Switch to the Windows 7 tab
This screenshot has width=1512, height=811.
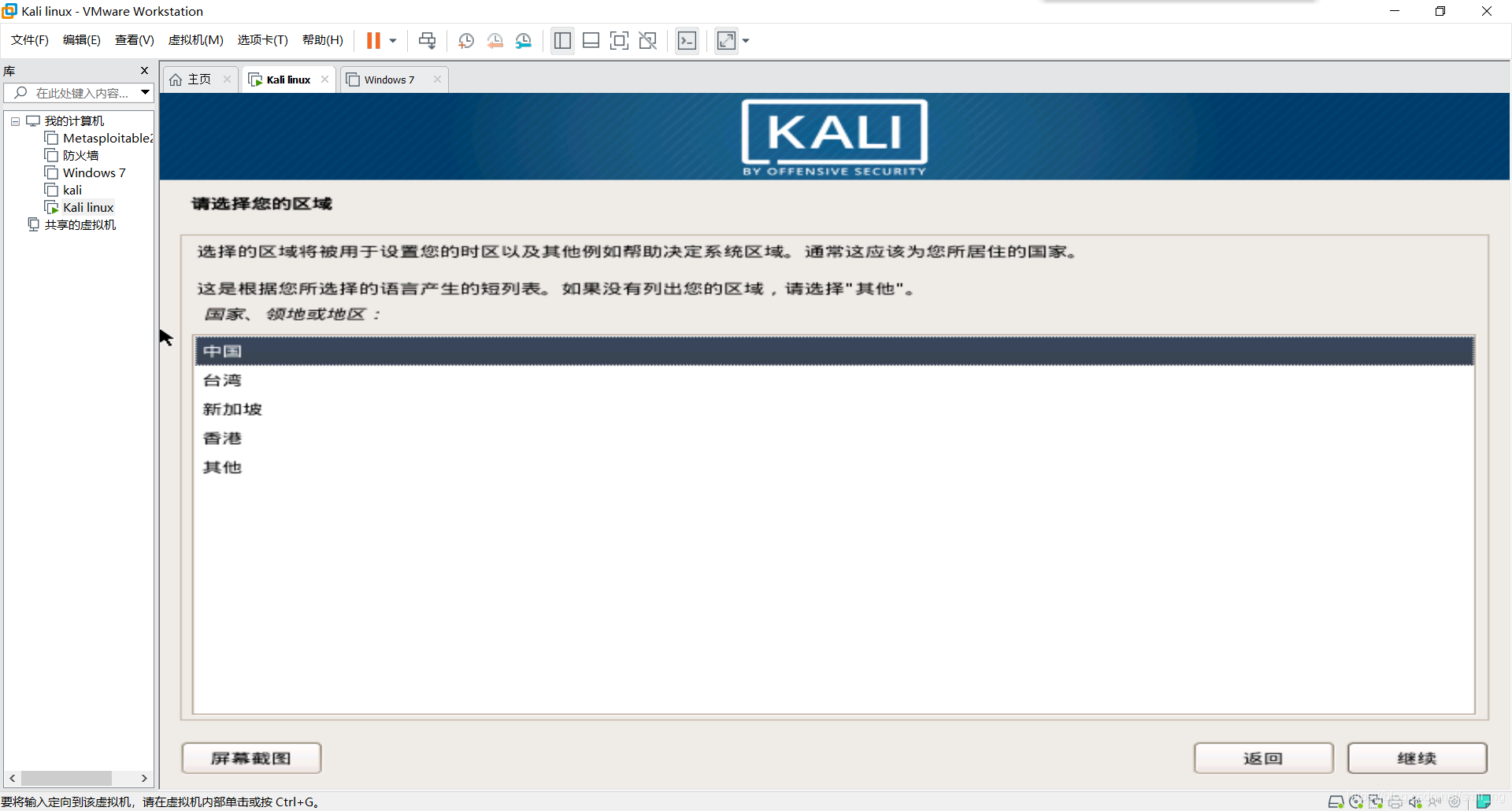(x=389, y=79)
